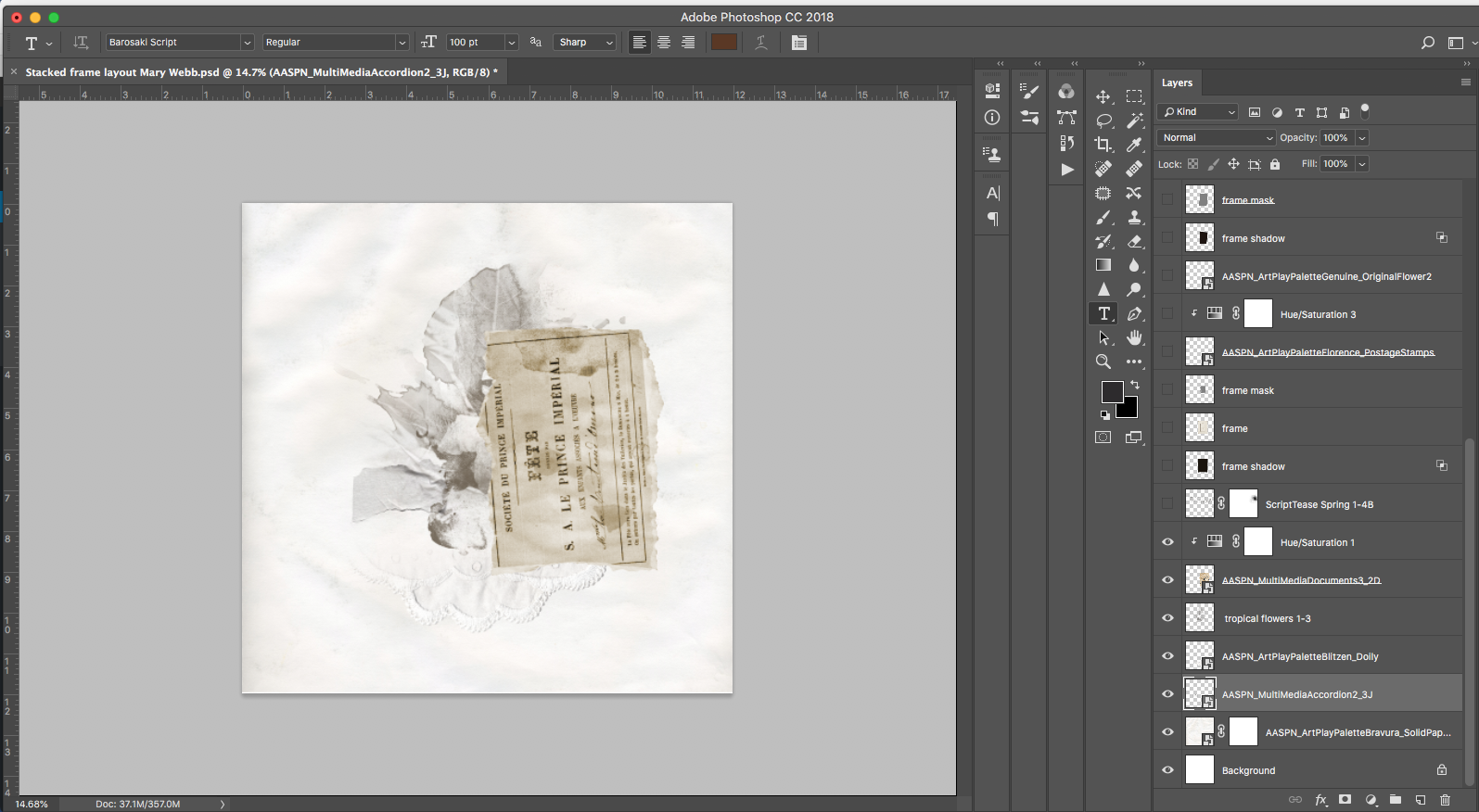Viewport: 1479px width, 812px height.
Task: Select the Lasso tool
Action: pyautogui.click(x=1103, y=121)
